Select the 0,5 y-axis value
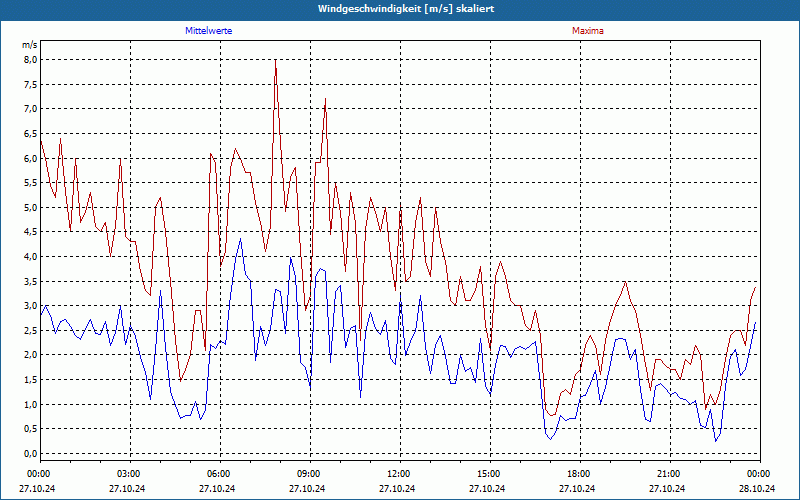 tap(31, 429)
